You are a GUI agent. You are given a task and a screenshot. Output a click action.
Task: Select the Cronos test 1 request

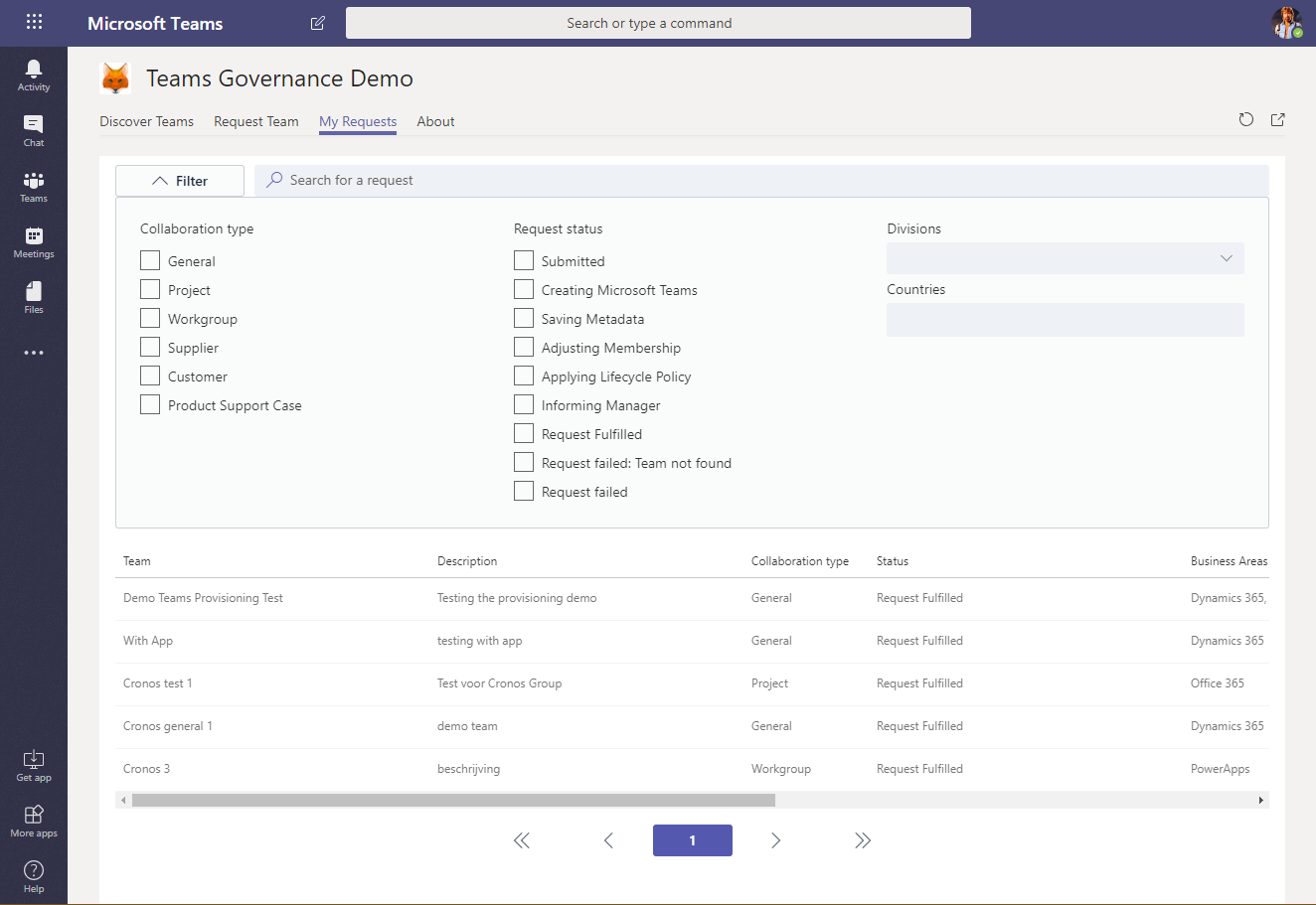click(x=692, y=683)
